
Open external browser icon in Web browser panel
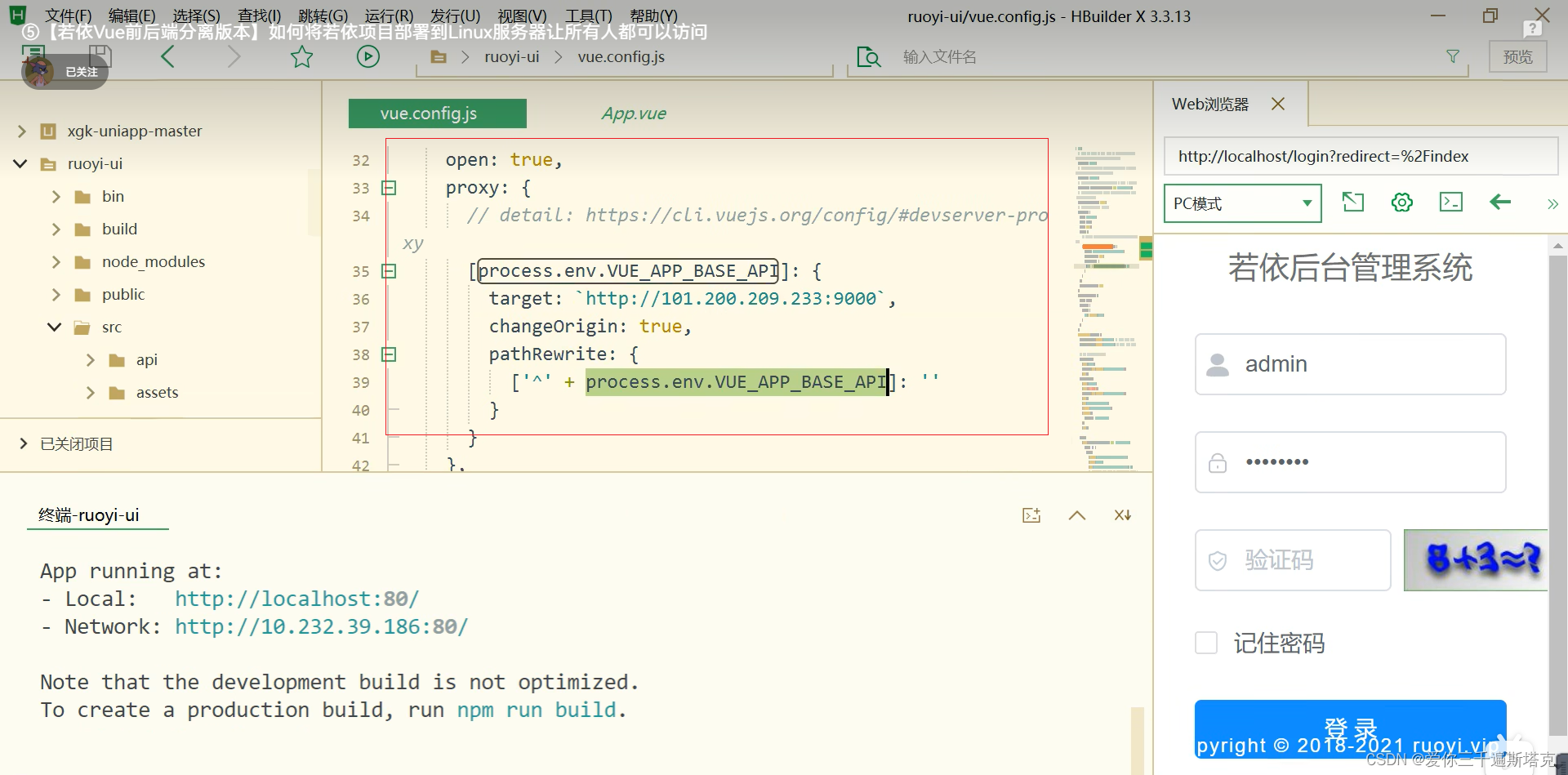tap(1353, 202)
